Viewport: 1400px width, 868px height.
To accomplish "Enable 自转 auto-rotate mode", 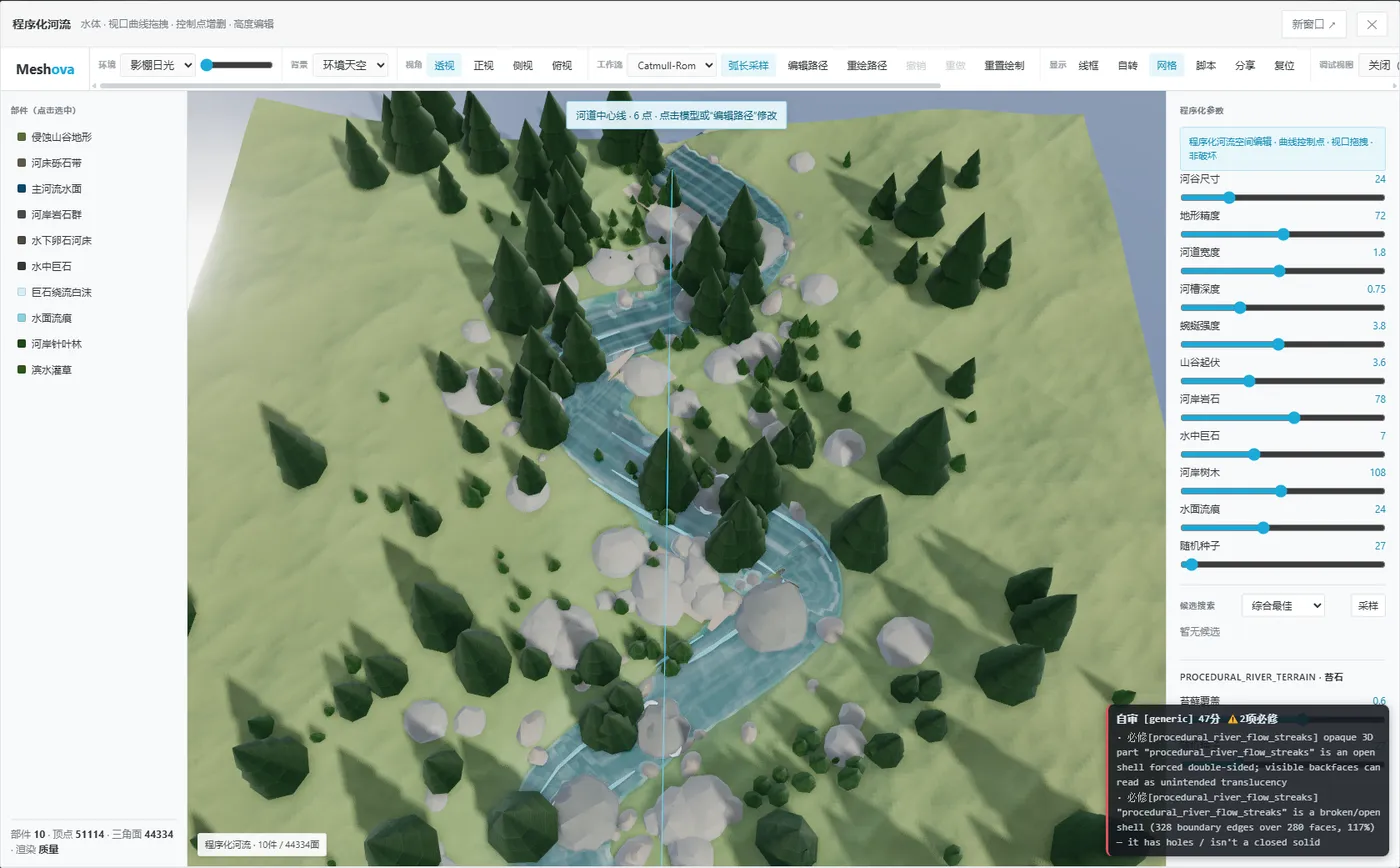I will tap(1127, 65).
